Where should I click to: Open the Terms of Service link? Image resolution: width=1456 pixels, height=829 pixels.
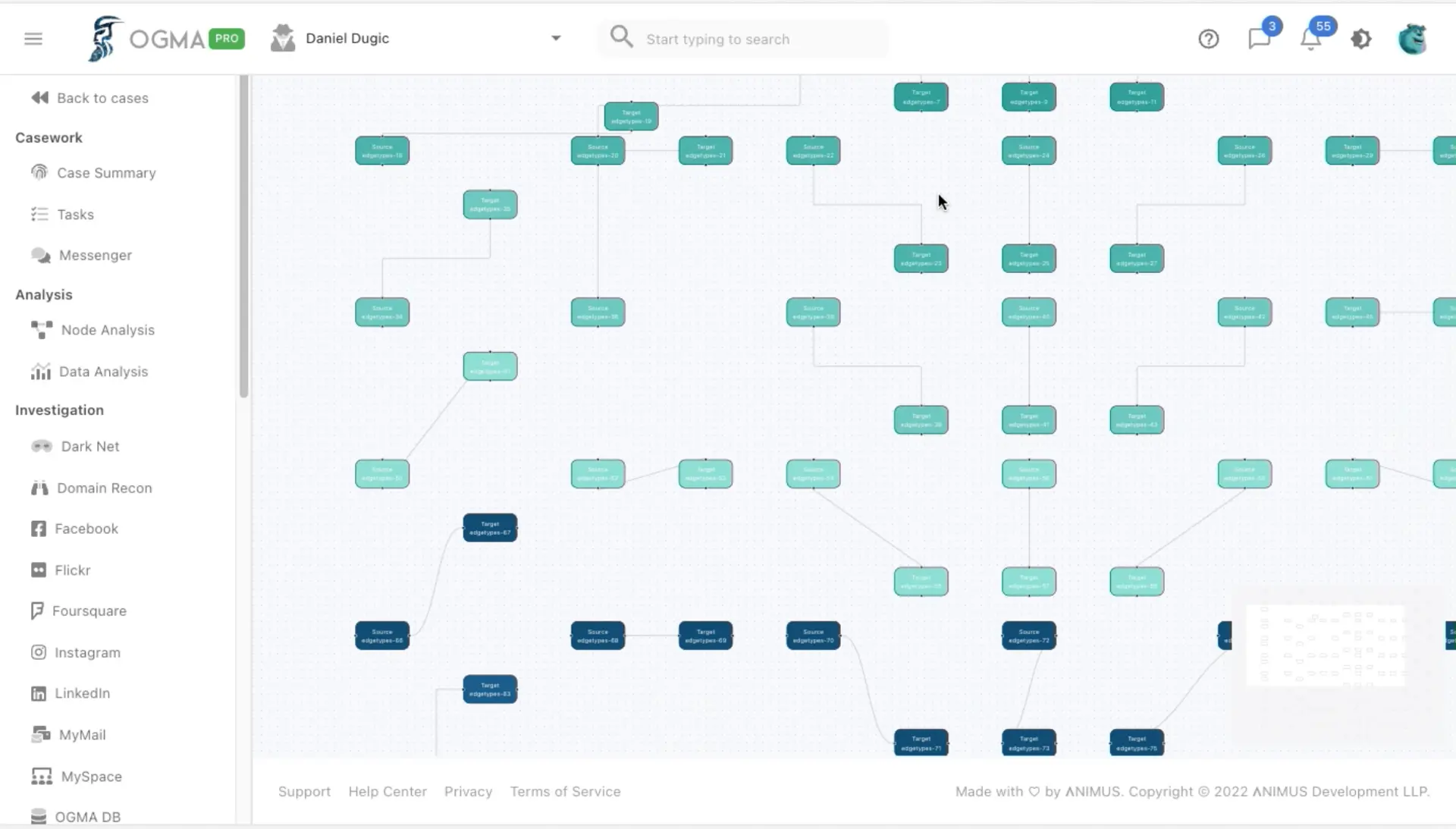(565, 791)
